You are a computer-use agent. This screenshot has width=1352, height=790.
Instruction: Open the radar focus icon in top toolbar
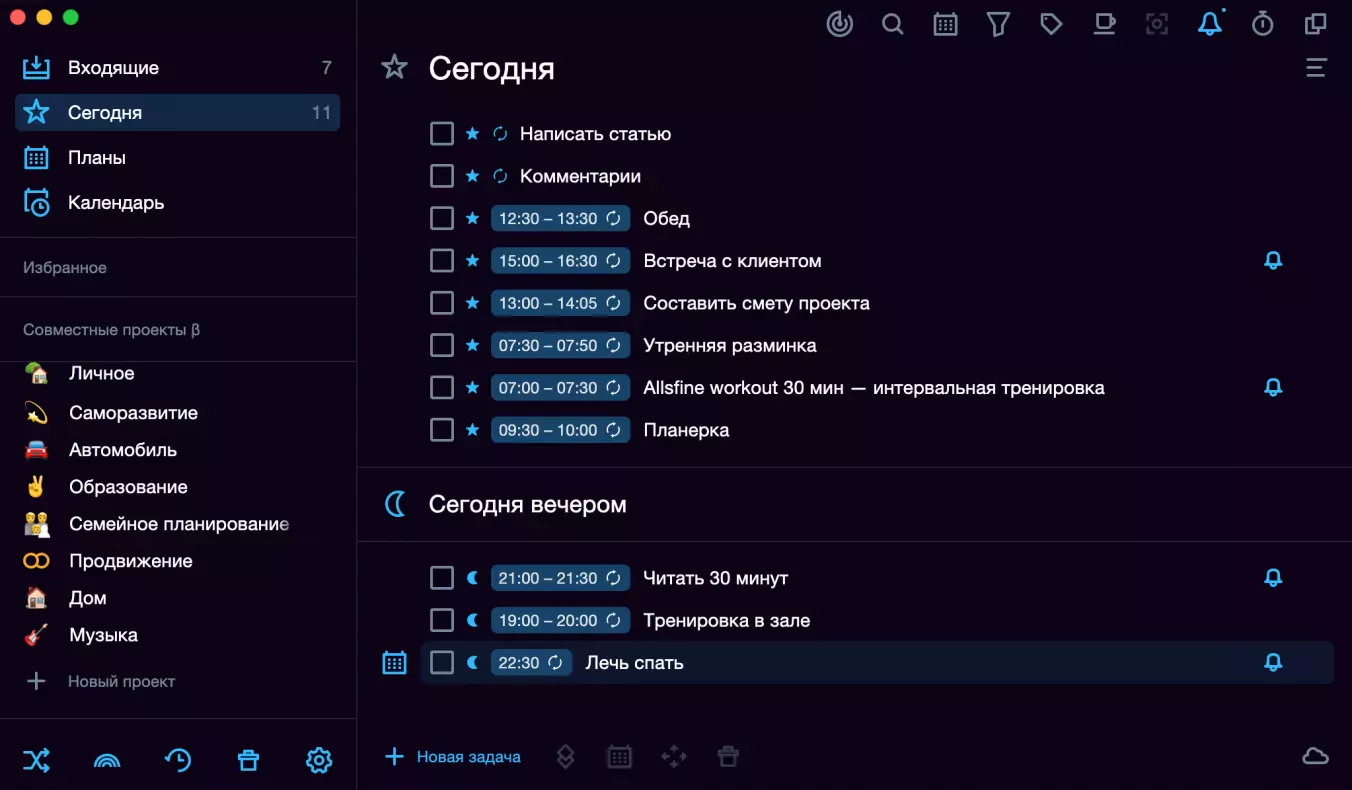[x=840, y=24]
